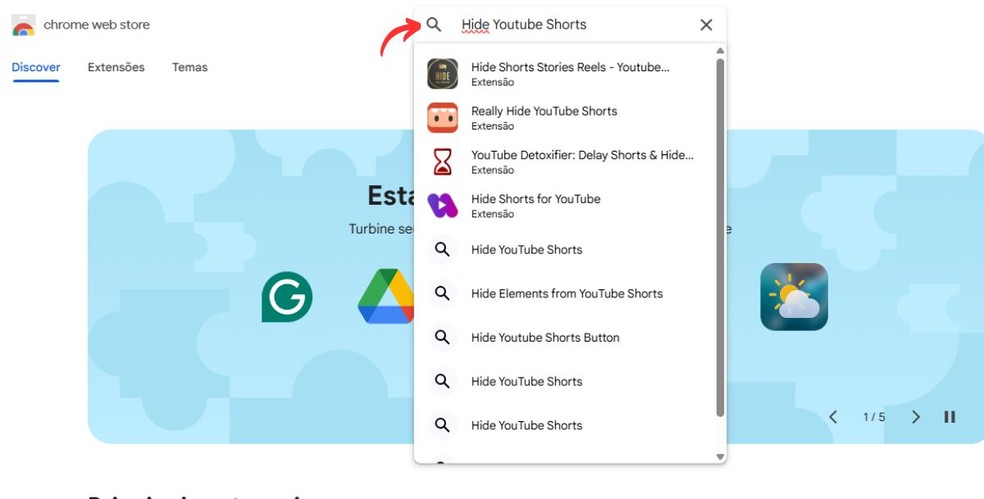Click the Hide Shorts Stories Reels extension icon
984x499 pixels.
click(442, 74)
